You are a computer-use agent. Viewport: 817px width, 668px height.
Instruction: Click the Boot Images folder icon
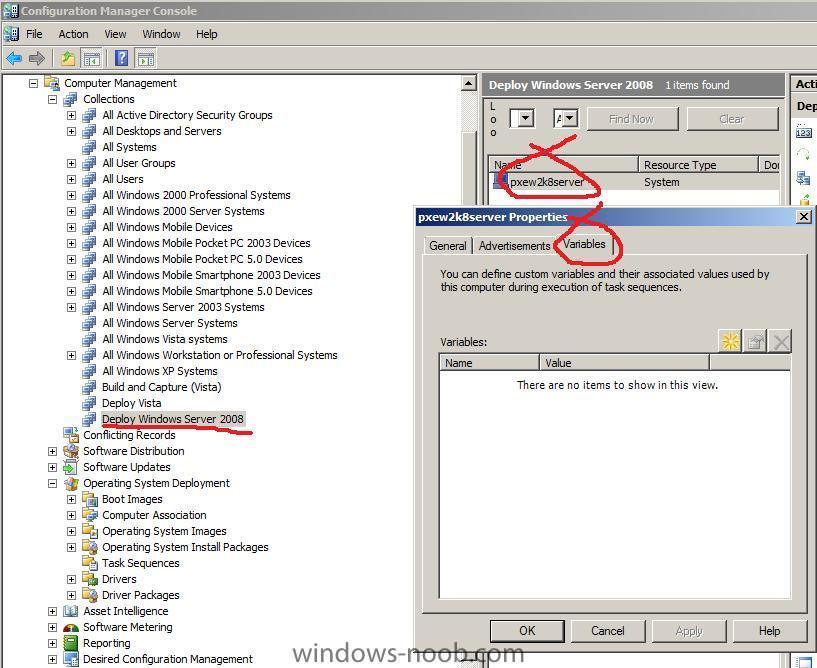point(90,499)
